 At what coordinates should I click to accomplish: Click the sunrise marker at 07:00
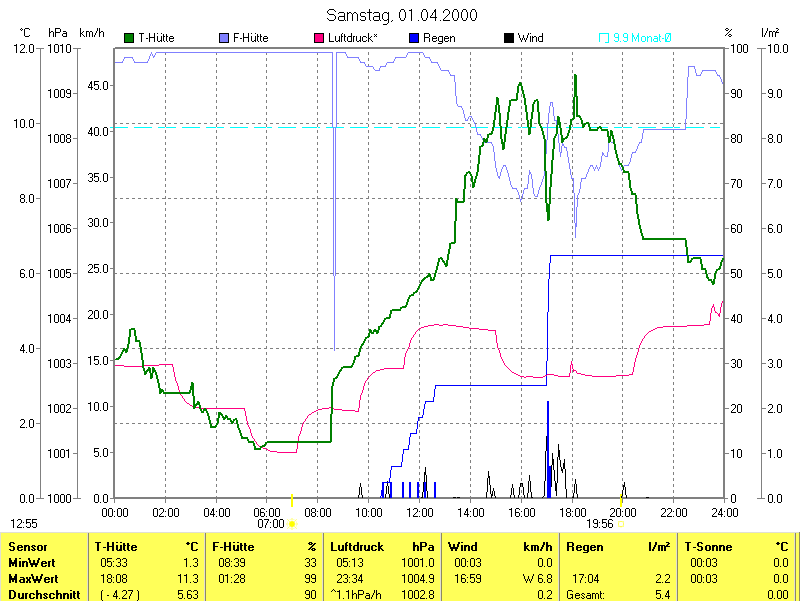click(292, 522)
